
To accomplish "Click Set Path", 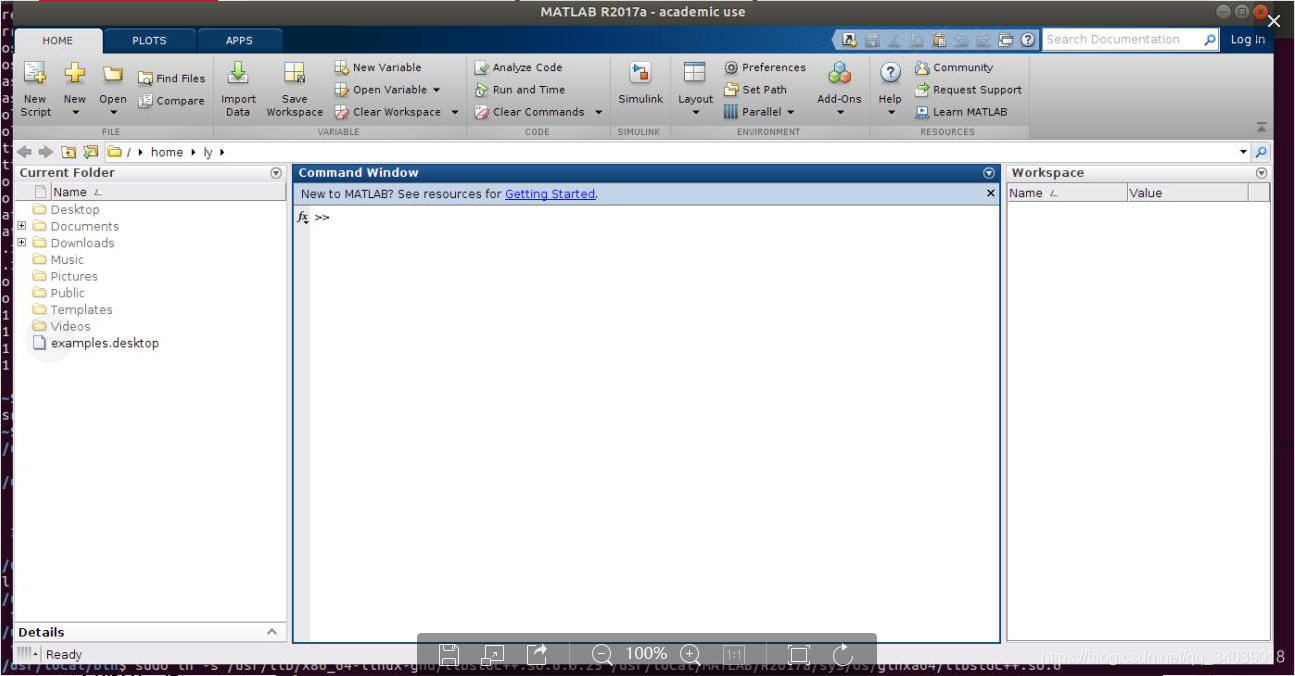I will tap(755, 90).
